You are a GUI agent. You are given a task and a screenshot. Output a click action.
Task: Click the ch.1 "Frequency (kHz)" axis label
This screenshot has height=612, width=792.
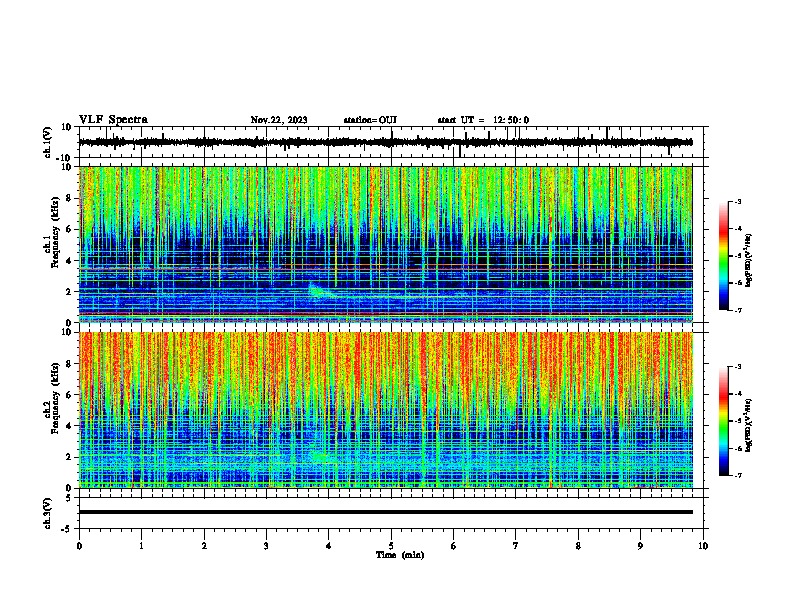[x=55, y=232]
